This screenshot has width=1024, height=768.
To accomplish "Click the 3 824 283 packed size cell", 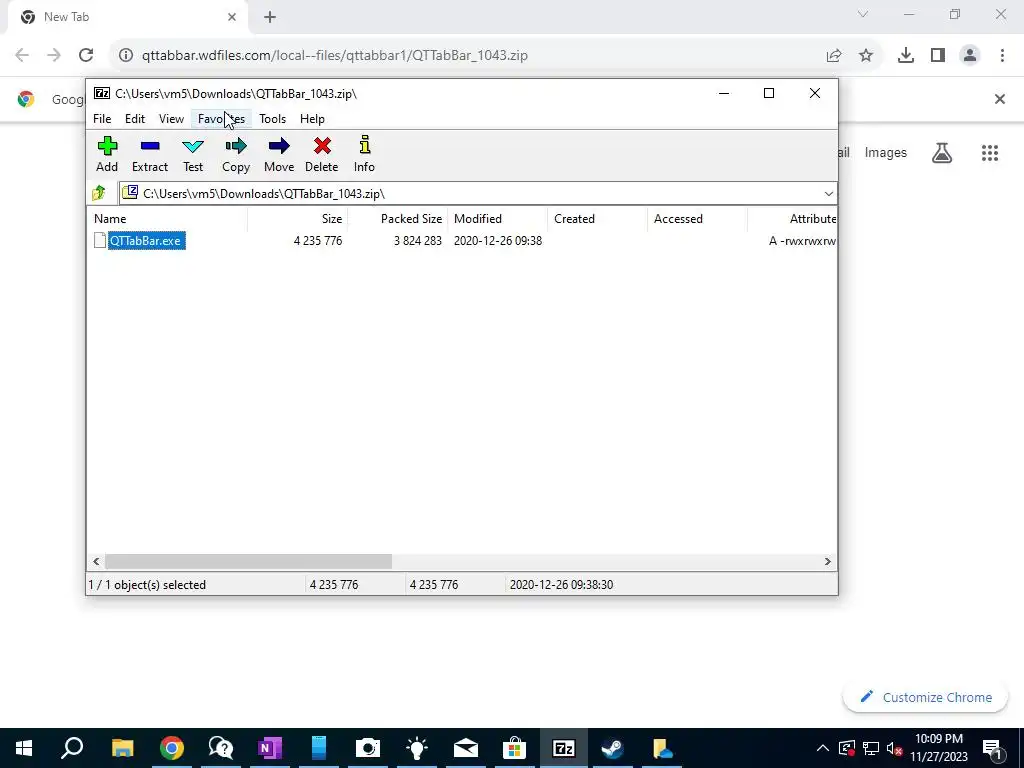I will (x=418, y=240).
